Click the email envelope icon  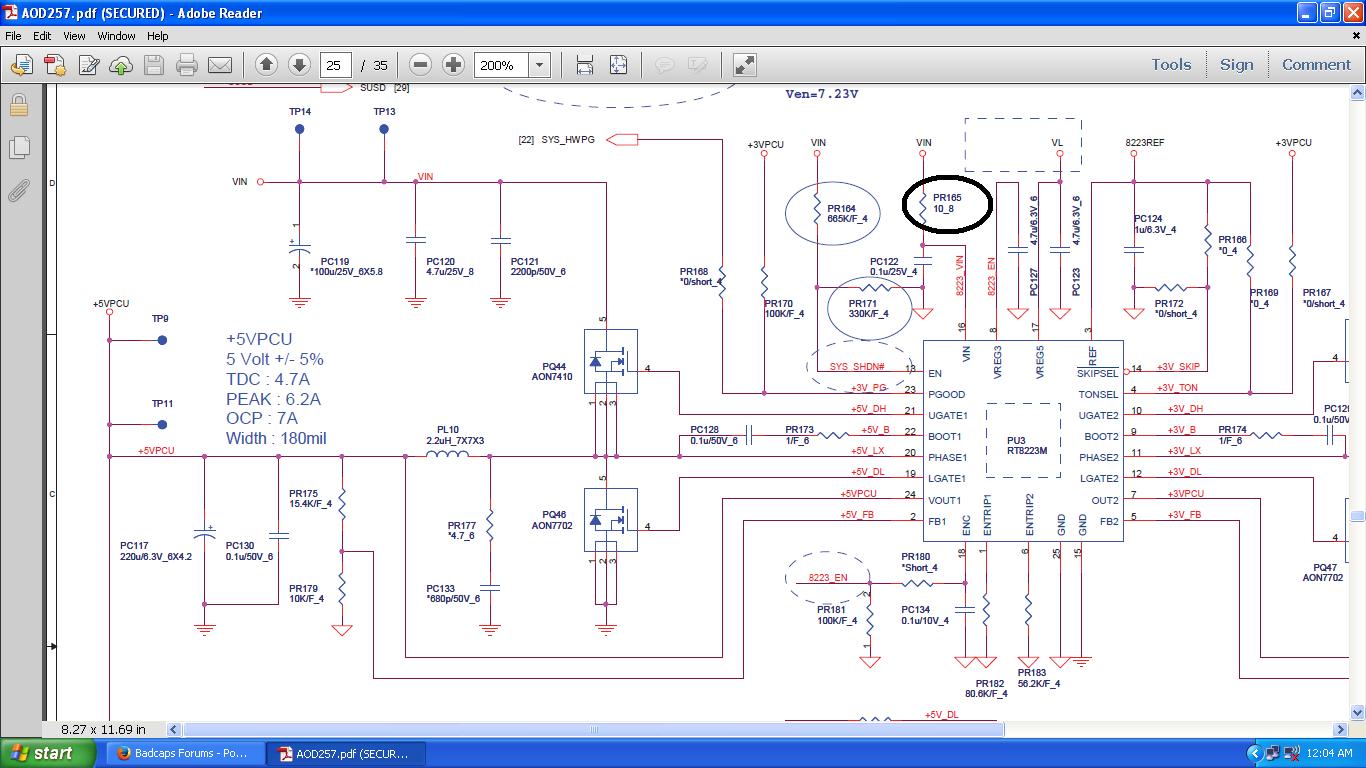pos(220,65)
